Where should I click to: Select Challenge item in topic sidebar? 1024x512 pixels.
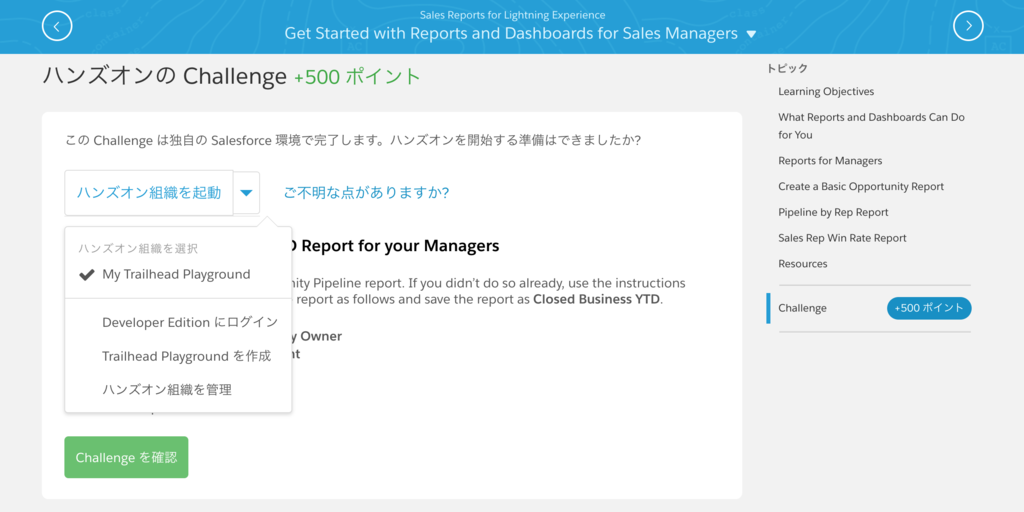point(803,308)
